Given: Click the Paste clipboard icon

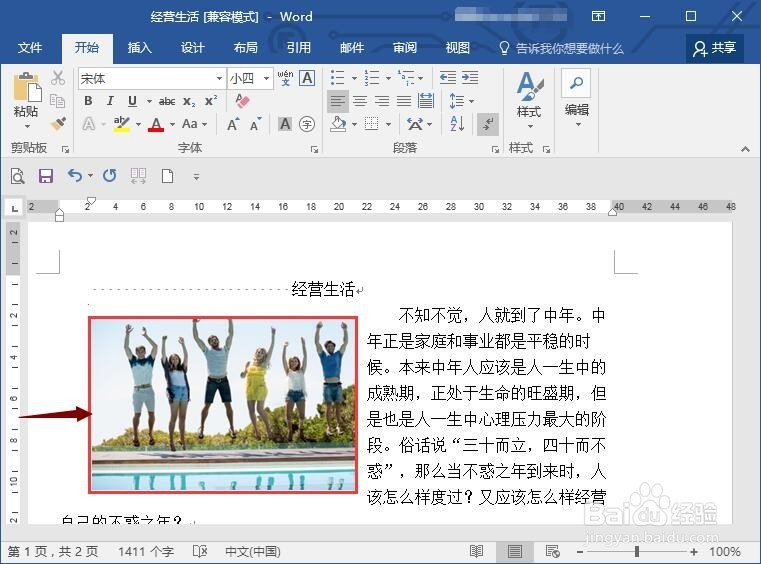Looking at the screenshot, I should click(27, 87).
